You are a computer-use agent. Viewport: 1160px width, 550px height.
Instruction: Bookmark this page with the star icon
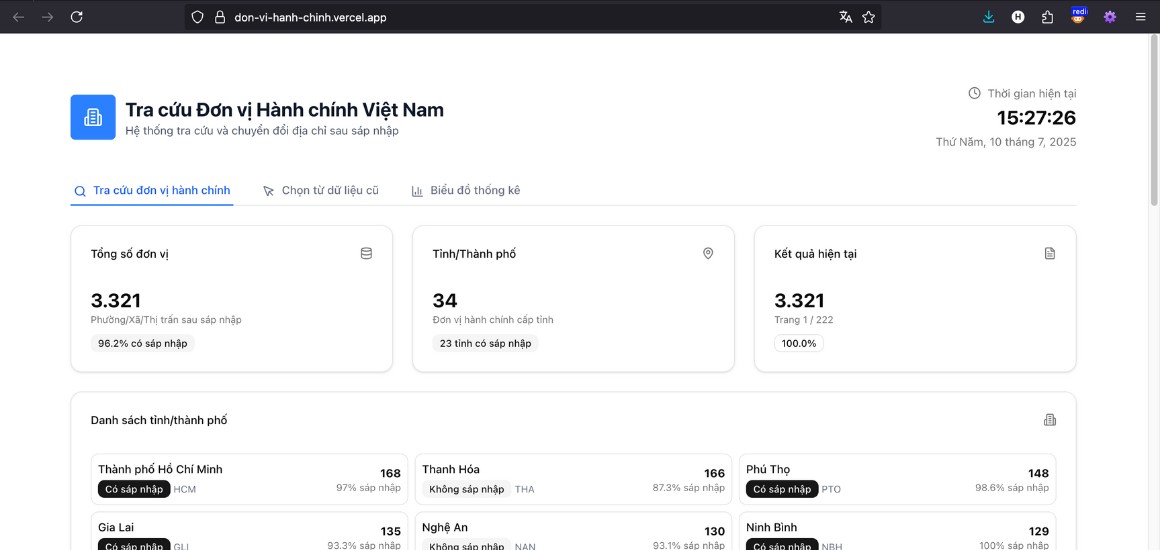click(869, 17)
